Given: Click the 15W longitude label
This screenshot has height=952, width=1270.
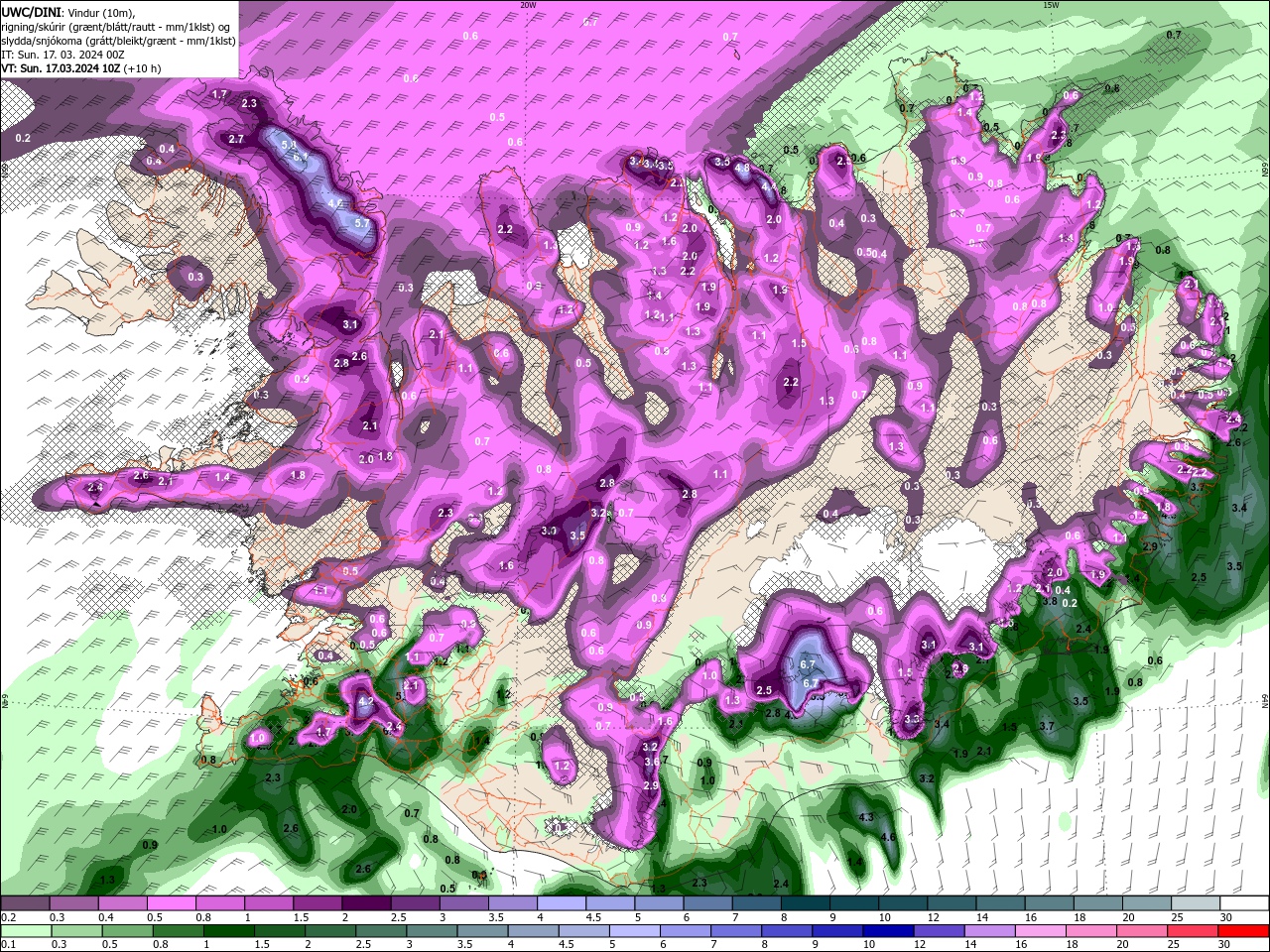Looking at the screenshot, I should [x=1051, y=5].
